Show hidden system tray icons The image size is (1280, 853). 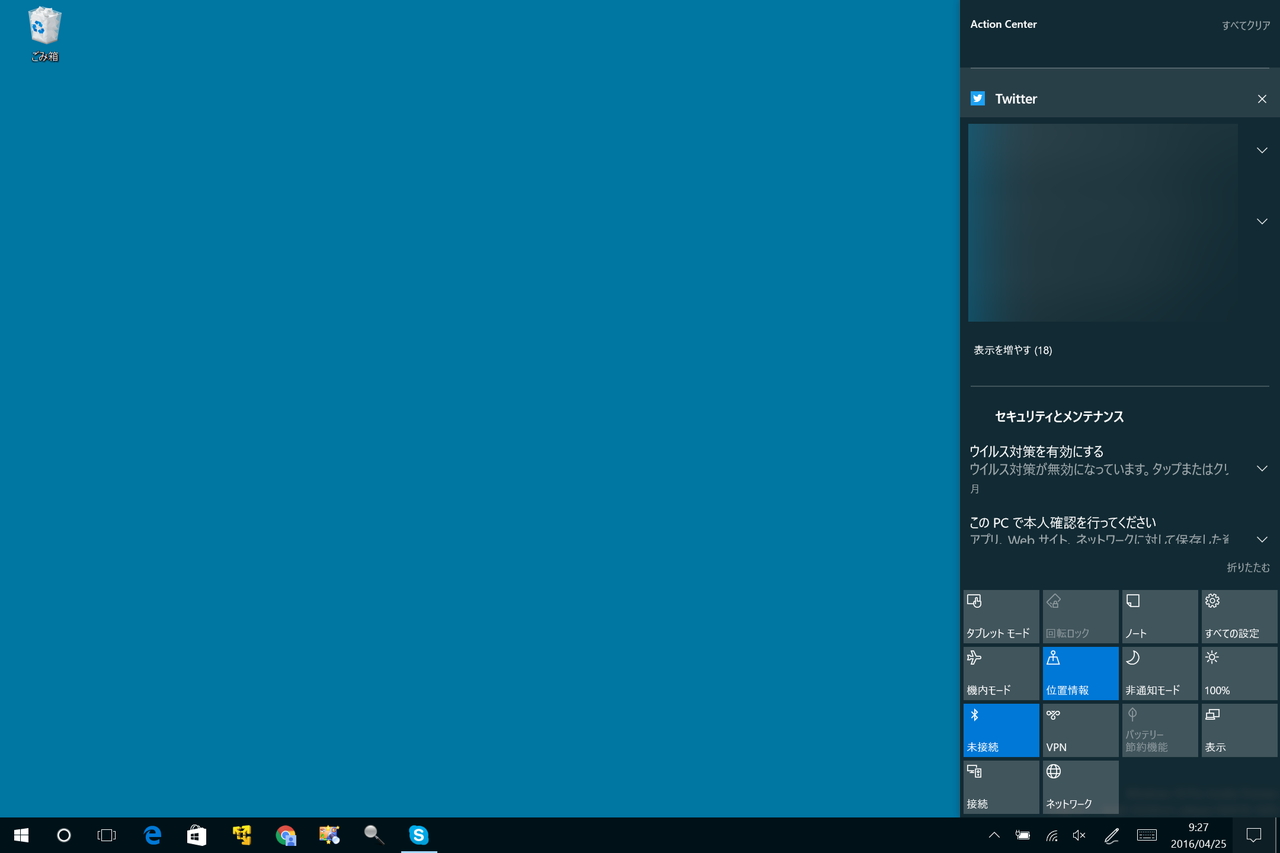pyautogui.click(x=994, y=835)
